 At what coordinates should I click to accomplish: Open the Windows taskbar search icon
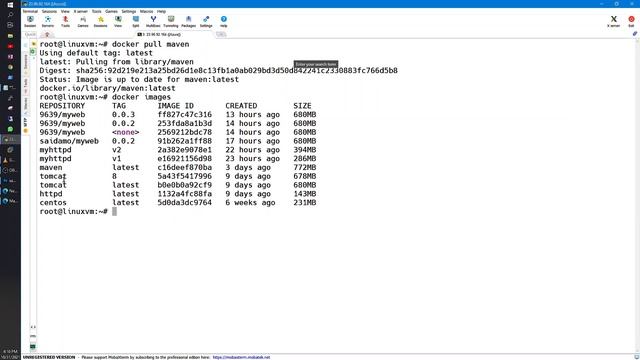tap(10, 15)
